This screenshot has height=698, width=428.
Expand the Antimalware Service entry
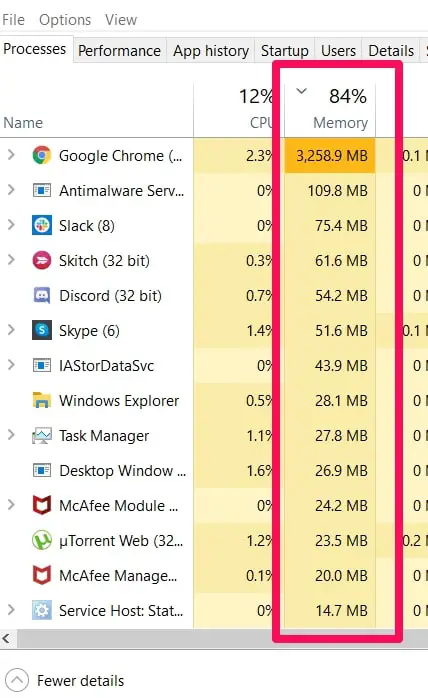(x=12, y=190)
